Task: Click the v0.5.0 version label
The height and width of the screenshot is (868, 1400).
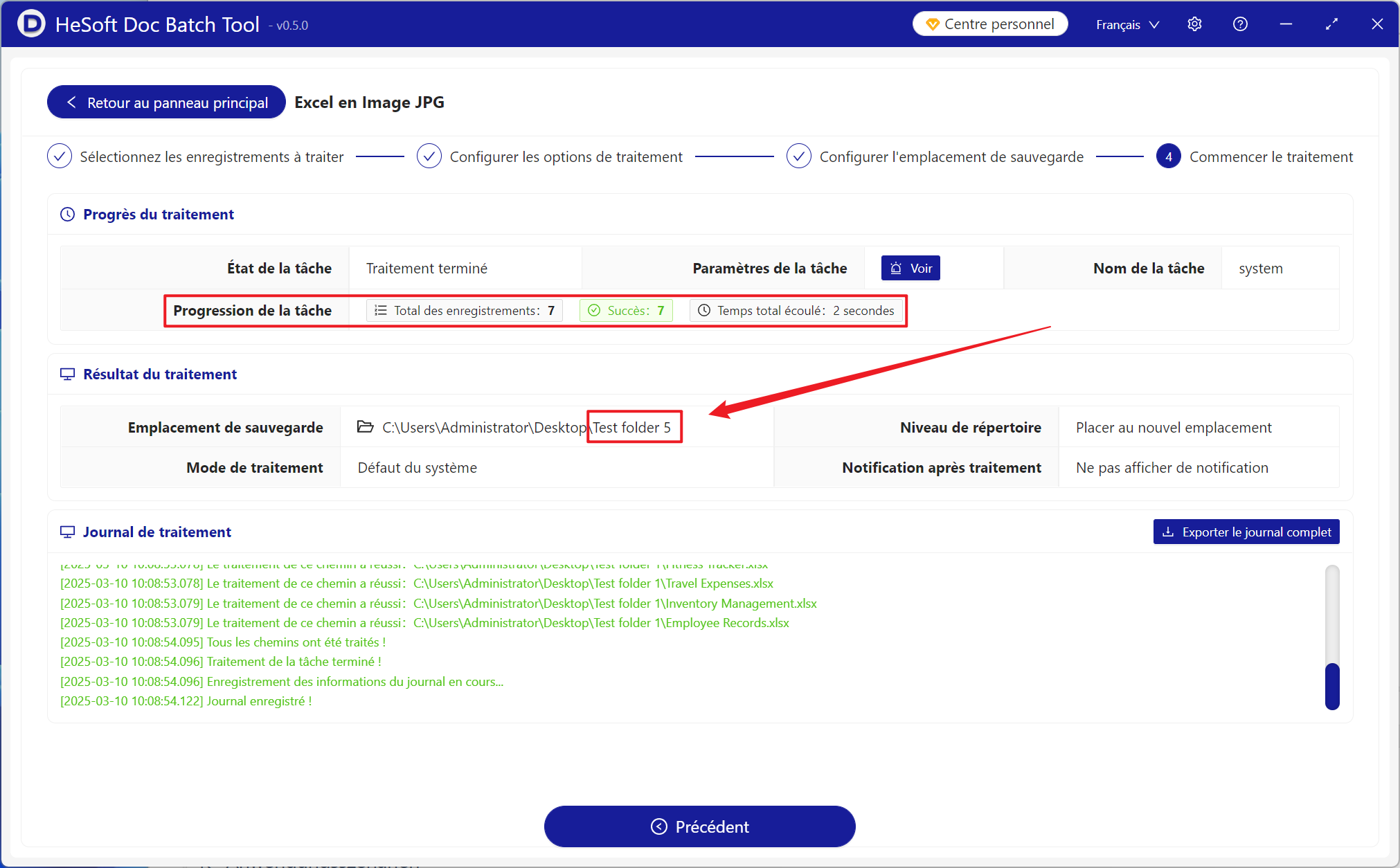Action: (x=292, y=26)
